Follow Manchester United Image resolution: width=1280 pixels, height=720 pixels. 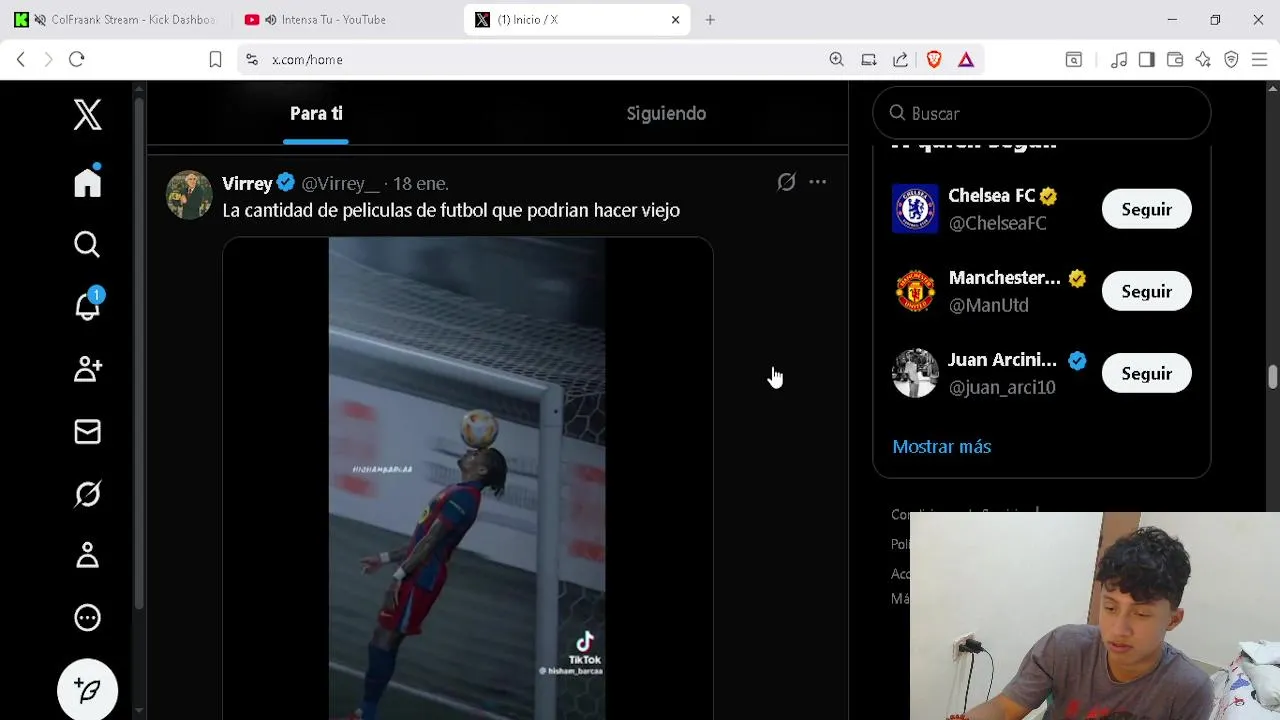click(1146, 291)
